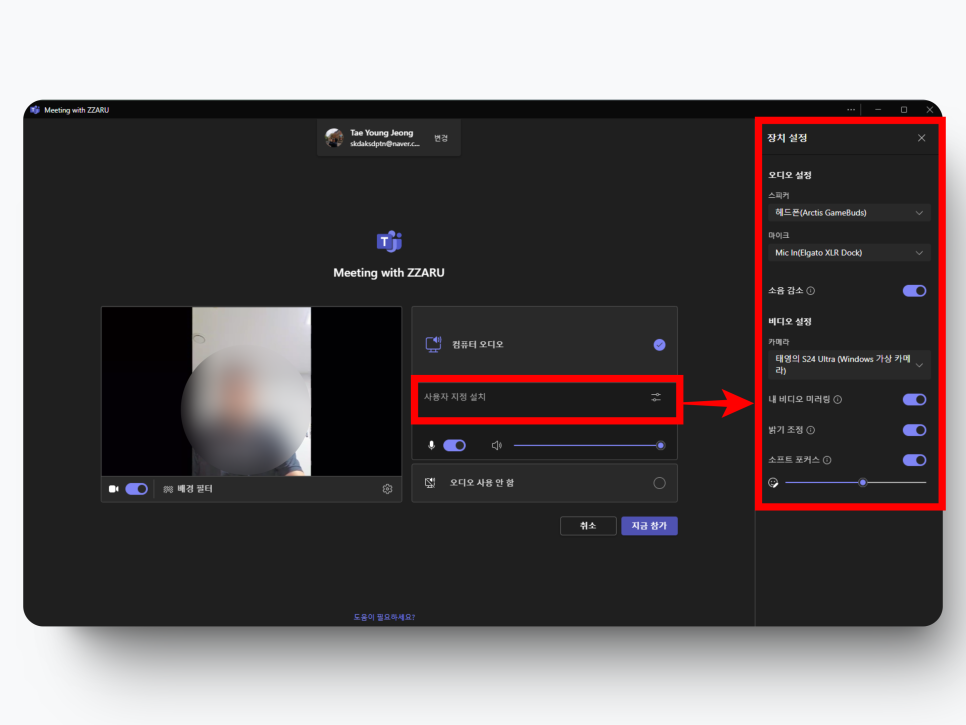Click the 취소 cancel button

pyautogui.click(x=588, y=525)
